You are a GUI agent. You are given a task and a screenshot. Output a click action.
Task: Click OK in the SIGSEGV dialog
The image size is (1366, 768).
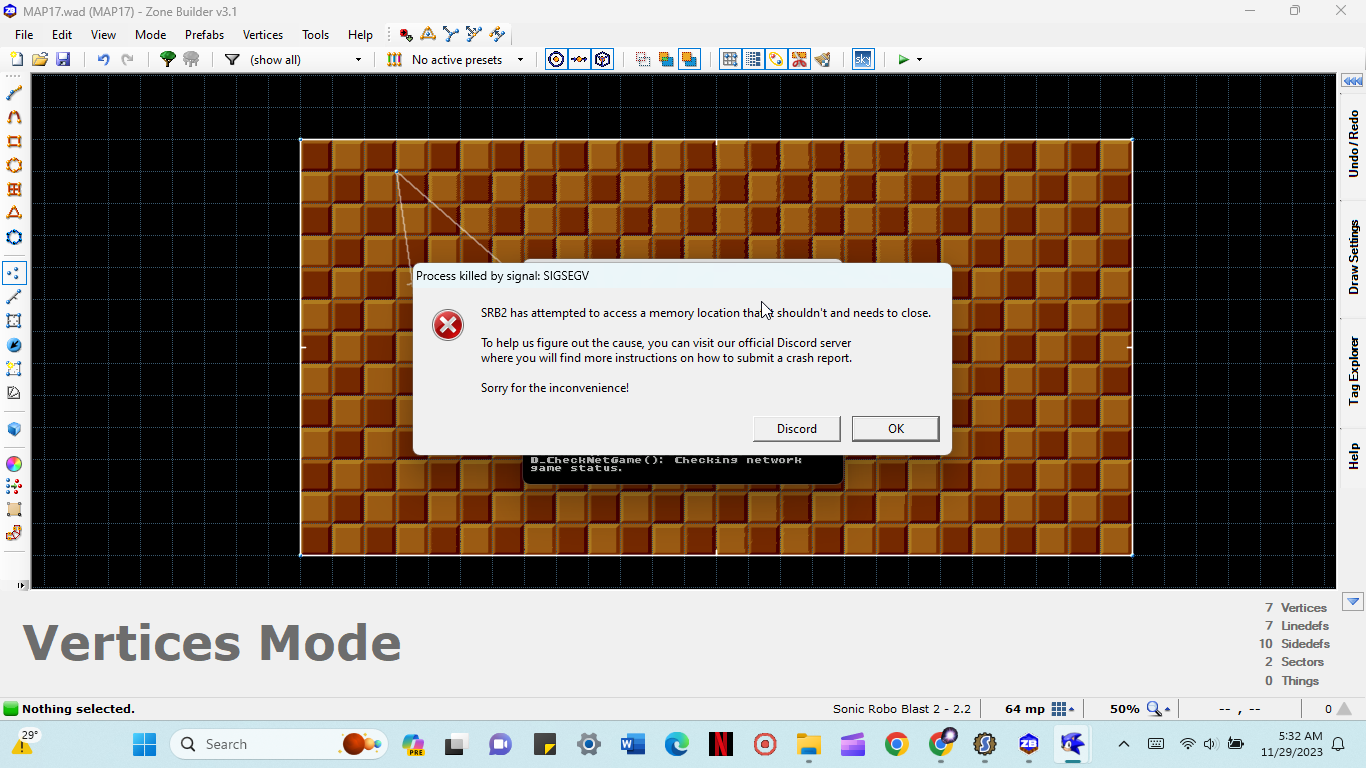(896, 428)
